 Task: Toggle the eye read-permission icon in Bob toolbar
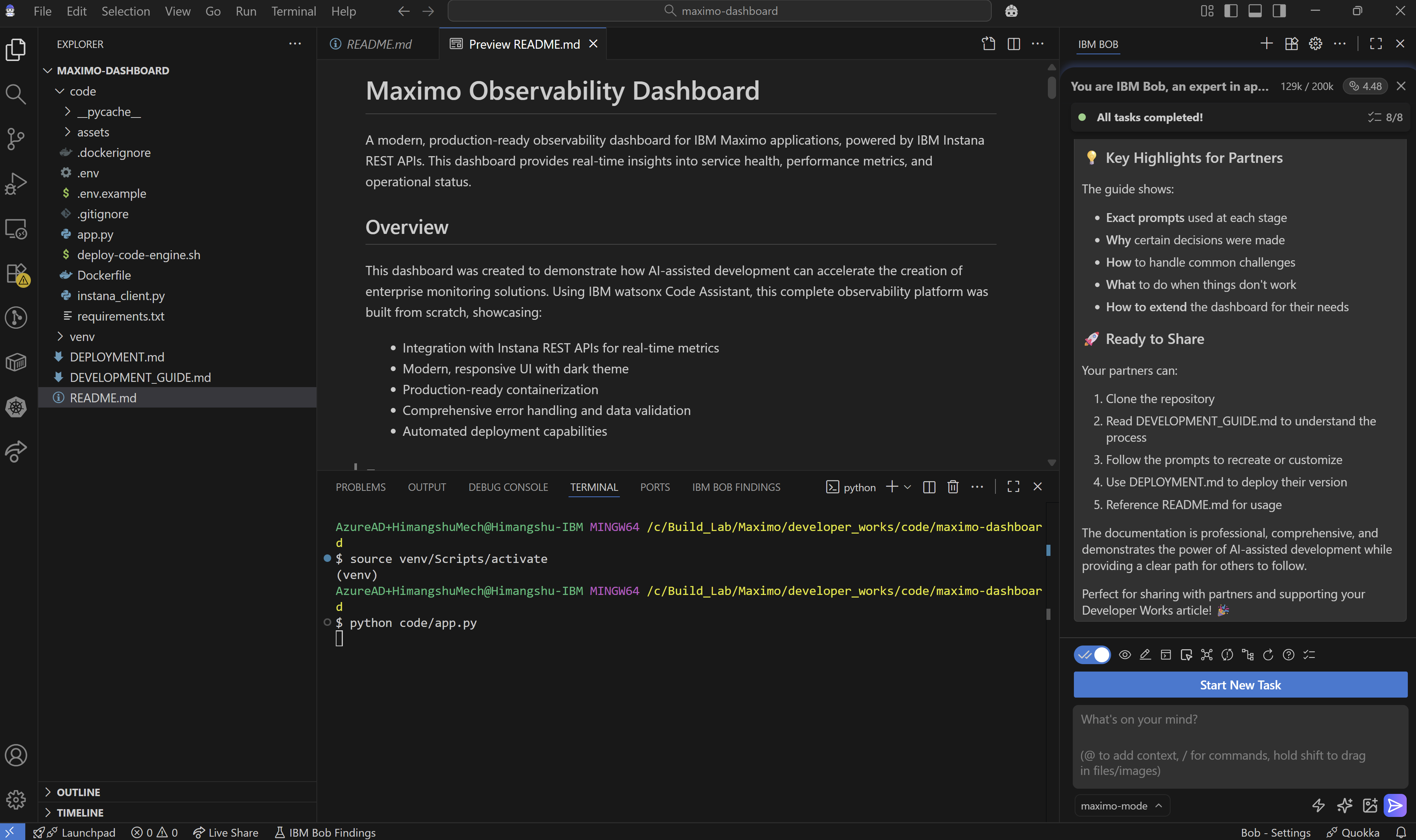(1125, 654)
